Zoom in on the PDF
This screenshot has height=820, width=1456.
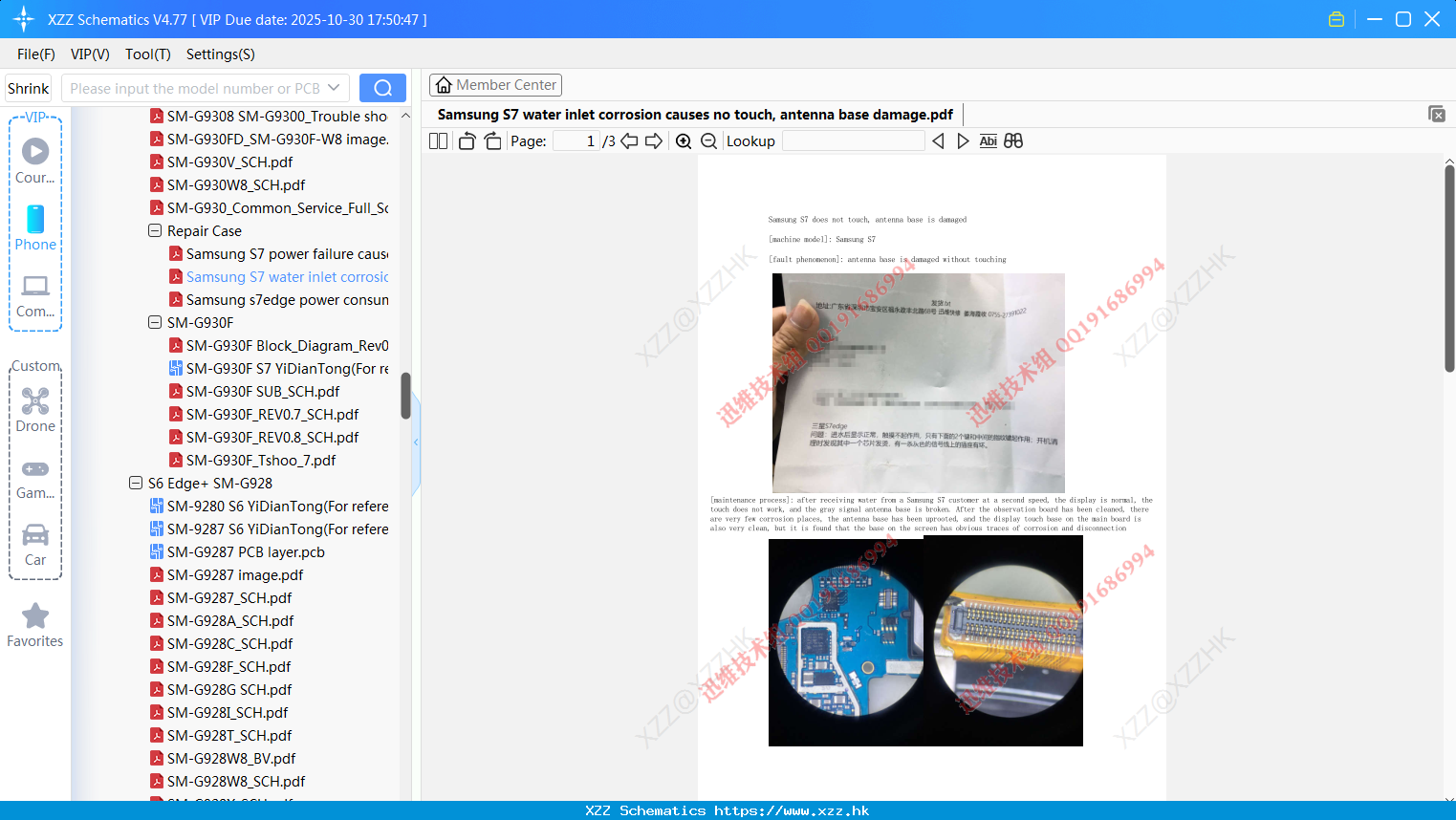tap(684, 140)
